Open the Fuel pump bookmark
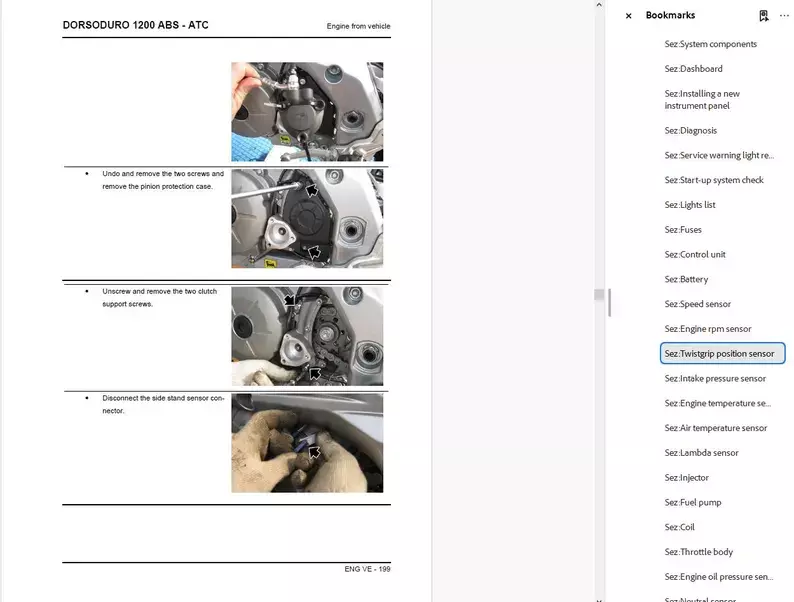 pyautogui.click(x=692, y=503)
